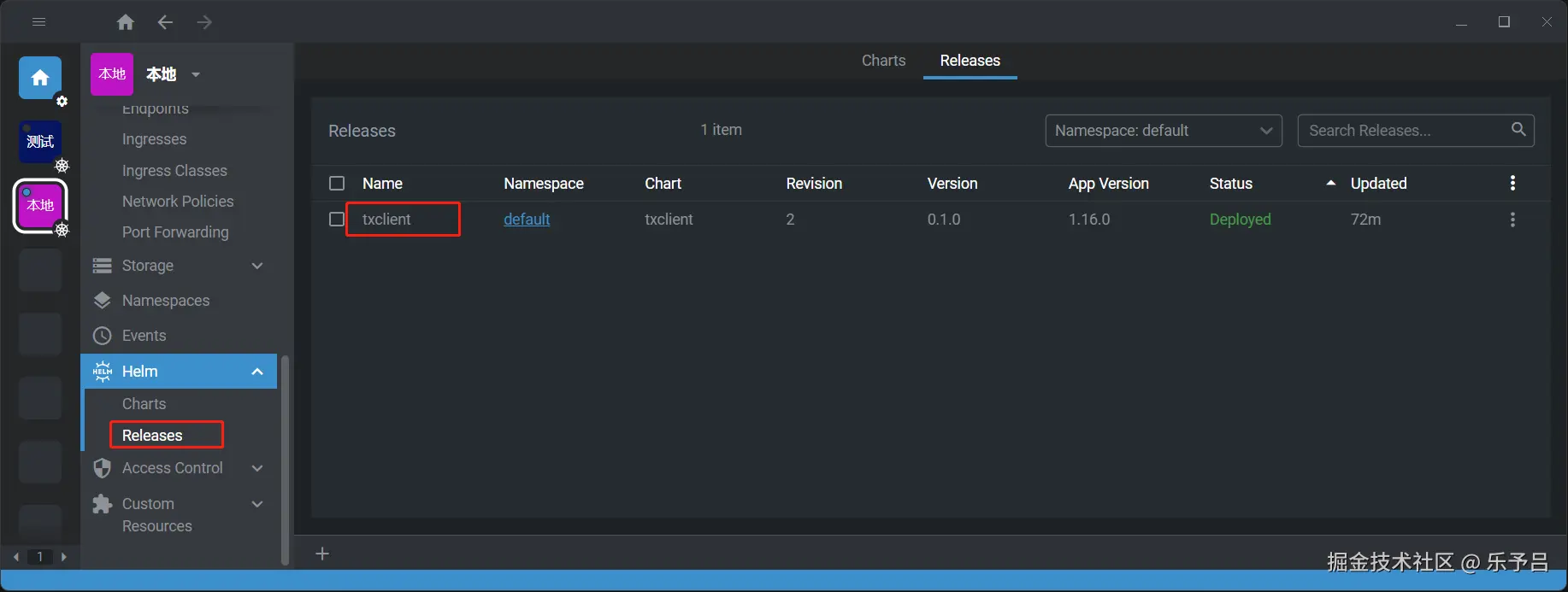Open Ingress Classes in sidebar
This screenshot has height=592, width=1568.
pos(174,171)
